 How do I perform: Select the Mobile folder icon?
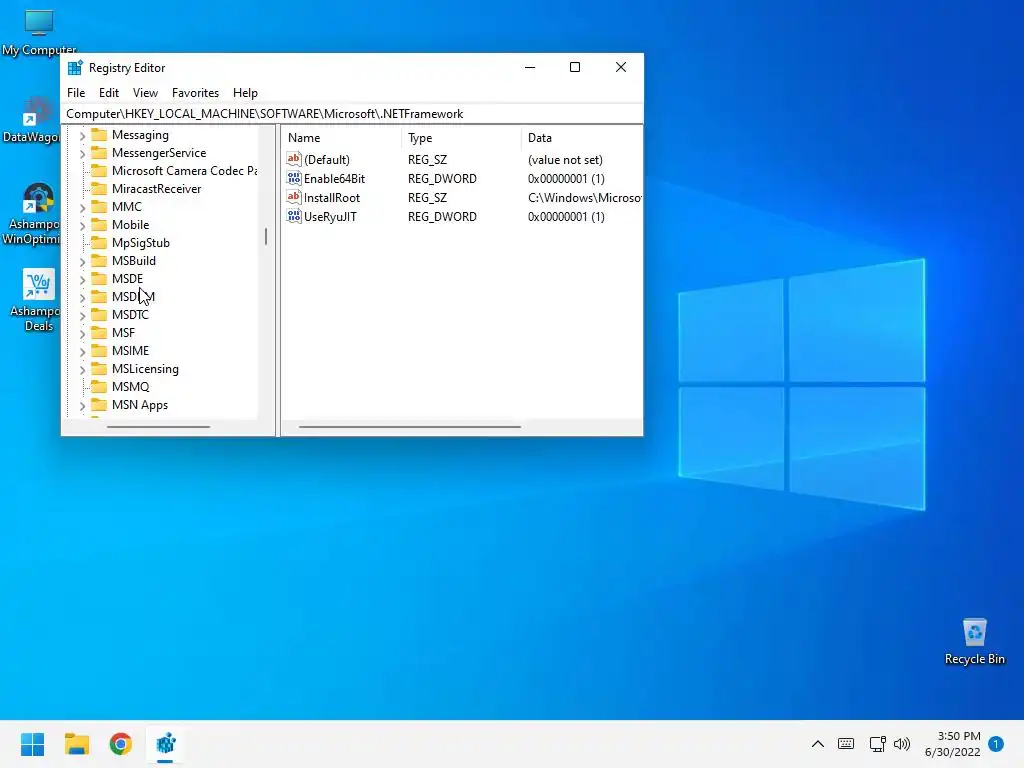[99, 225]
